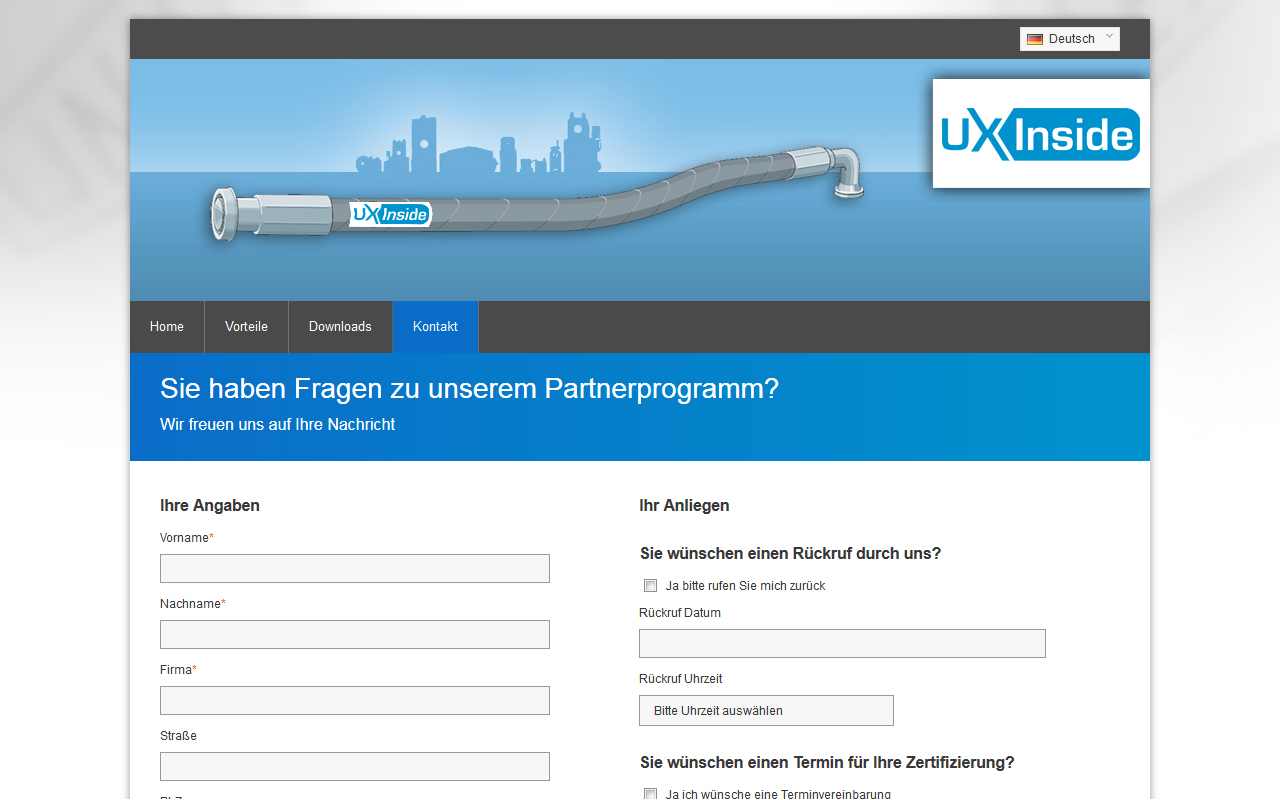The width and height of the screenshot is (1280, 800).
Task: Click the Zertifizierung appointment heading
Action: 827,763
